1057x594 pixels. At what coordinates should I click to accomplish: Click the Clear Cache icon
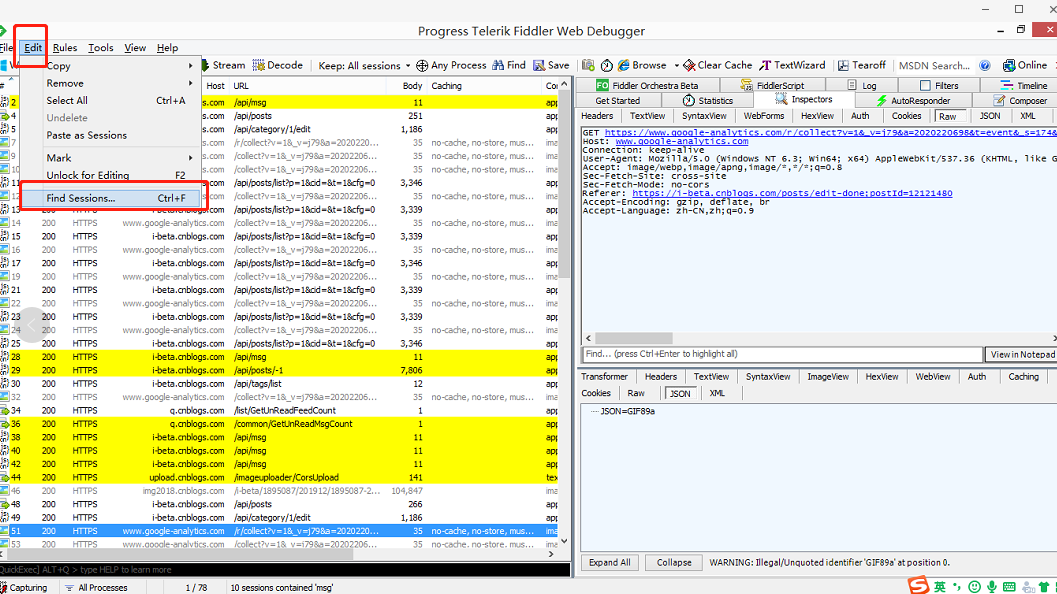pyautogui.click(x=689, y=65)
